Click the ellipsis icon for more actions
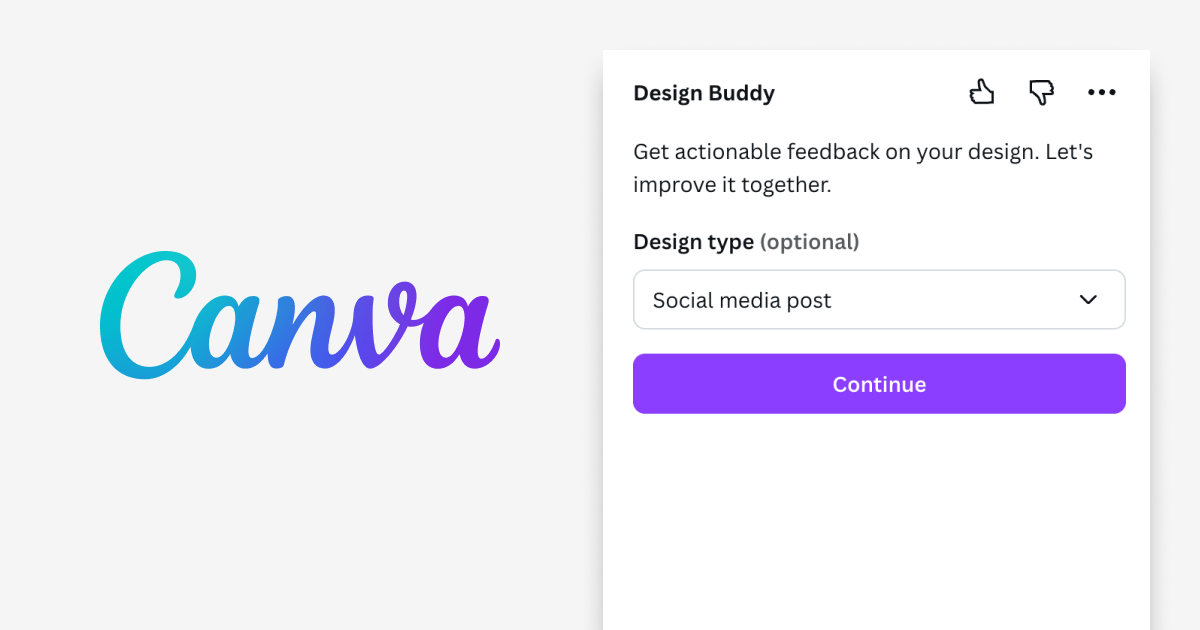The image size is (1200, 630). click(1102, 92)
